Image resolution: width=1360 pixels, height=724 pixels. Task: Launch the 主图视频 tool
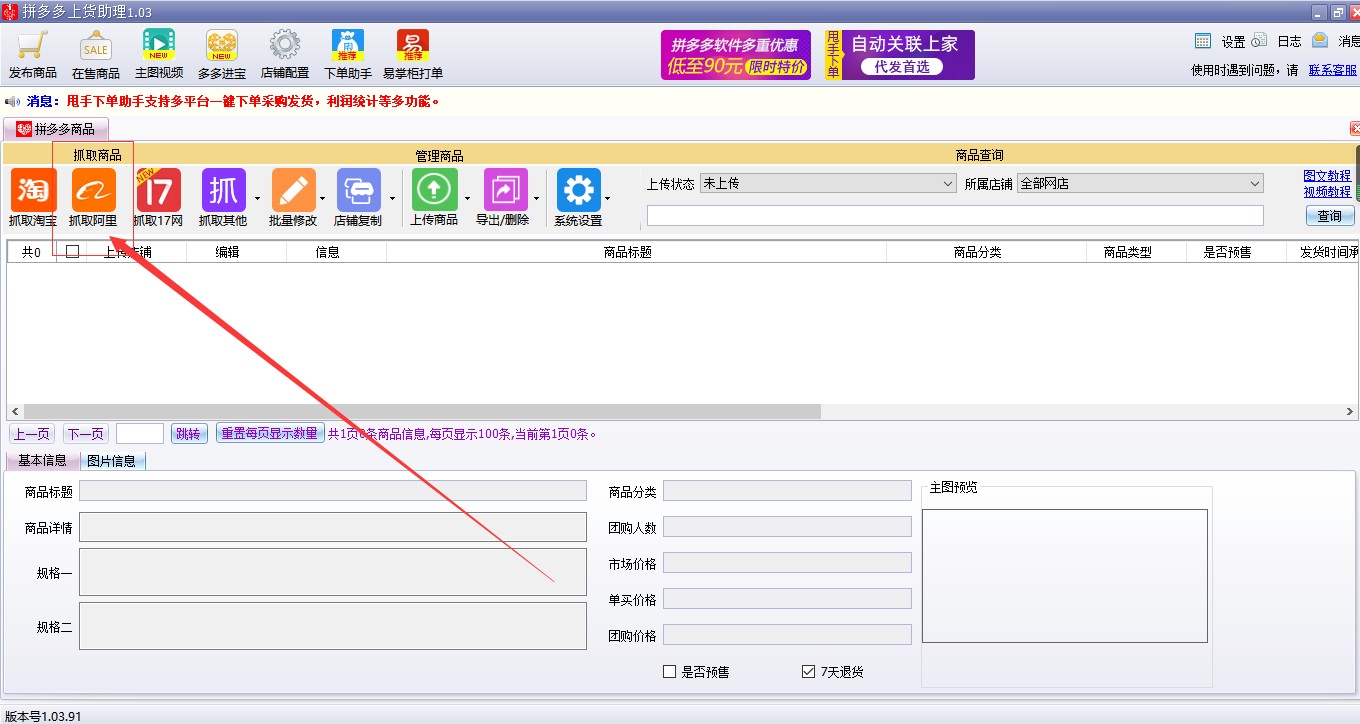click(158, 50)
